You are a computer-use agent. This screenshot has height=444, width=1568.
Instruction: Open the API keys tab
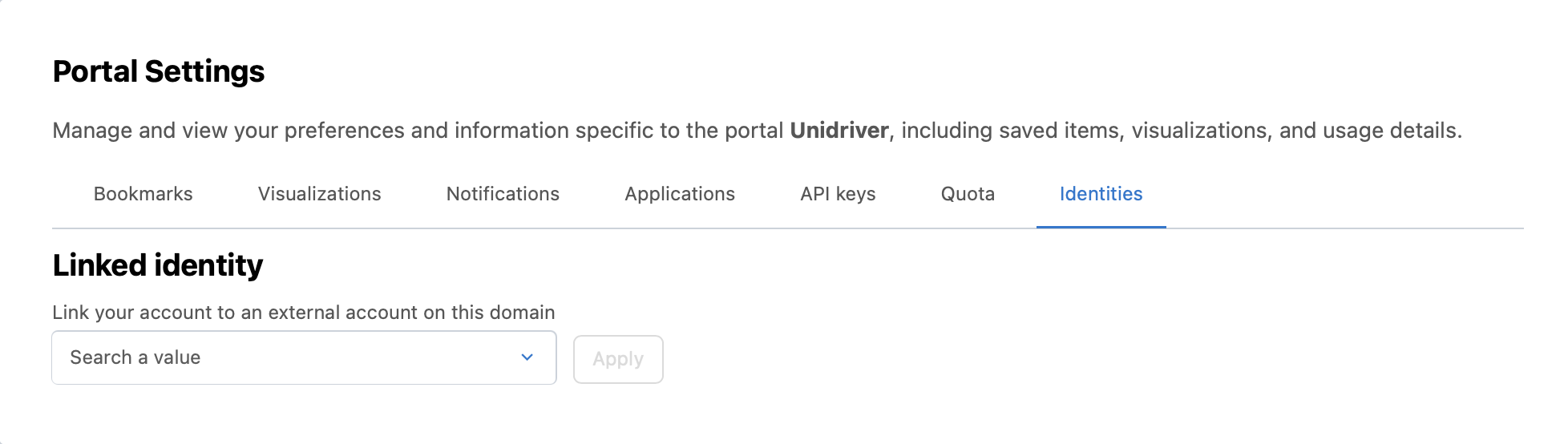coord(838,194)
